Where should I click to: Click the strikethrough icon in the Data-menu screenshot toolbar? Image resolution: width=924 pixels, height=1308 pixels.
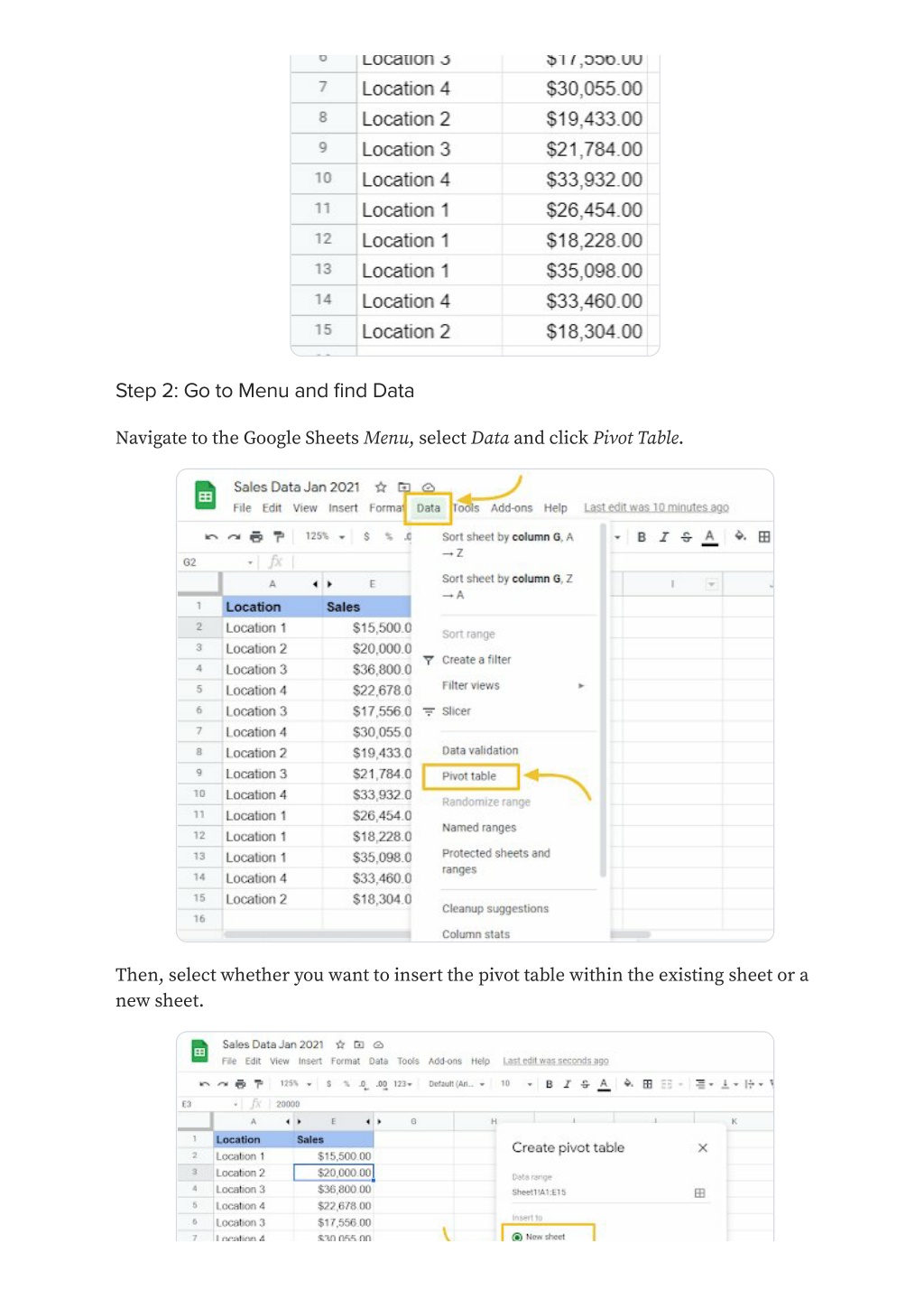click(x=687, y=537)
